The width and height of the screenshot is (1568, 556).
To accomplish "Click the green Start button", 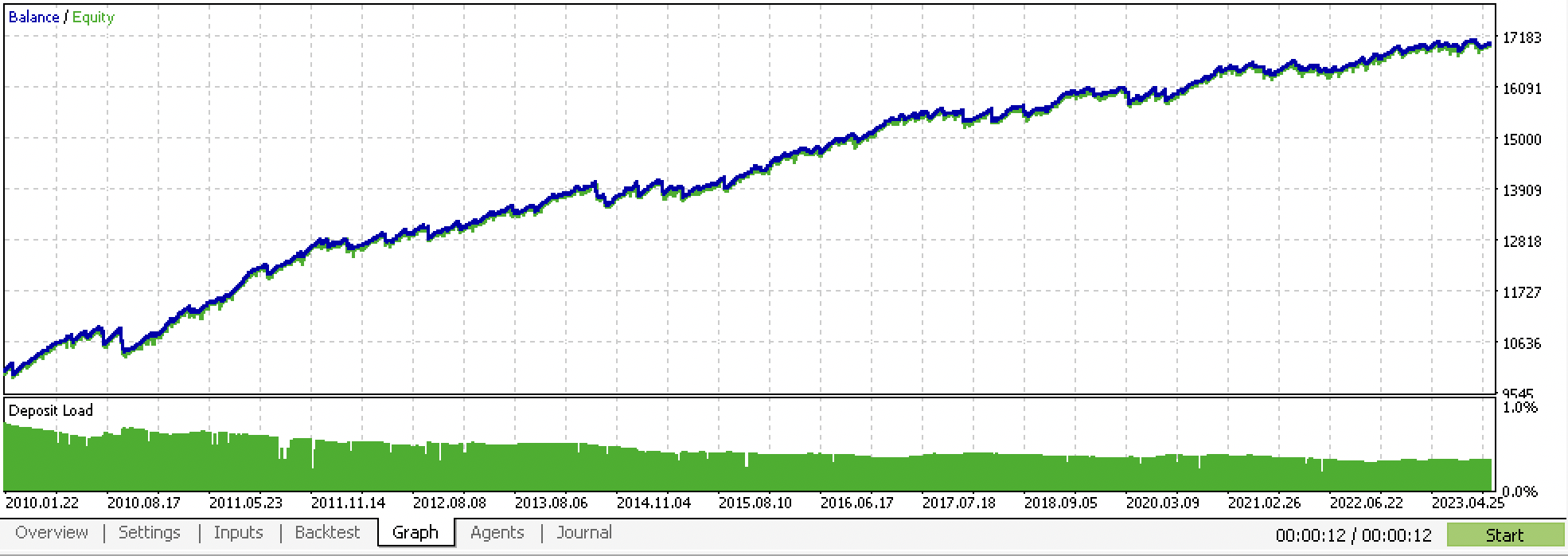I will [1504, 535].
